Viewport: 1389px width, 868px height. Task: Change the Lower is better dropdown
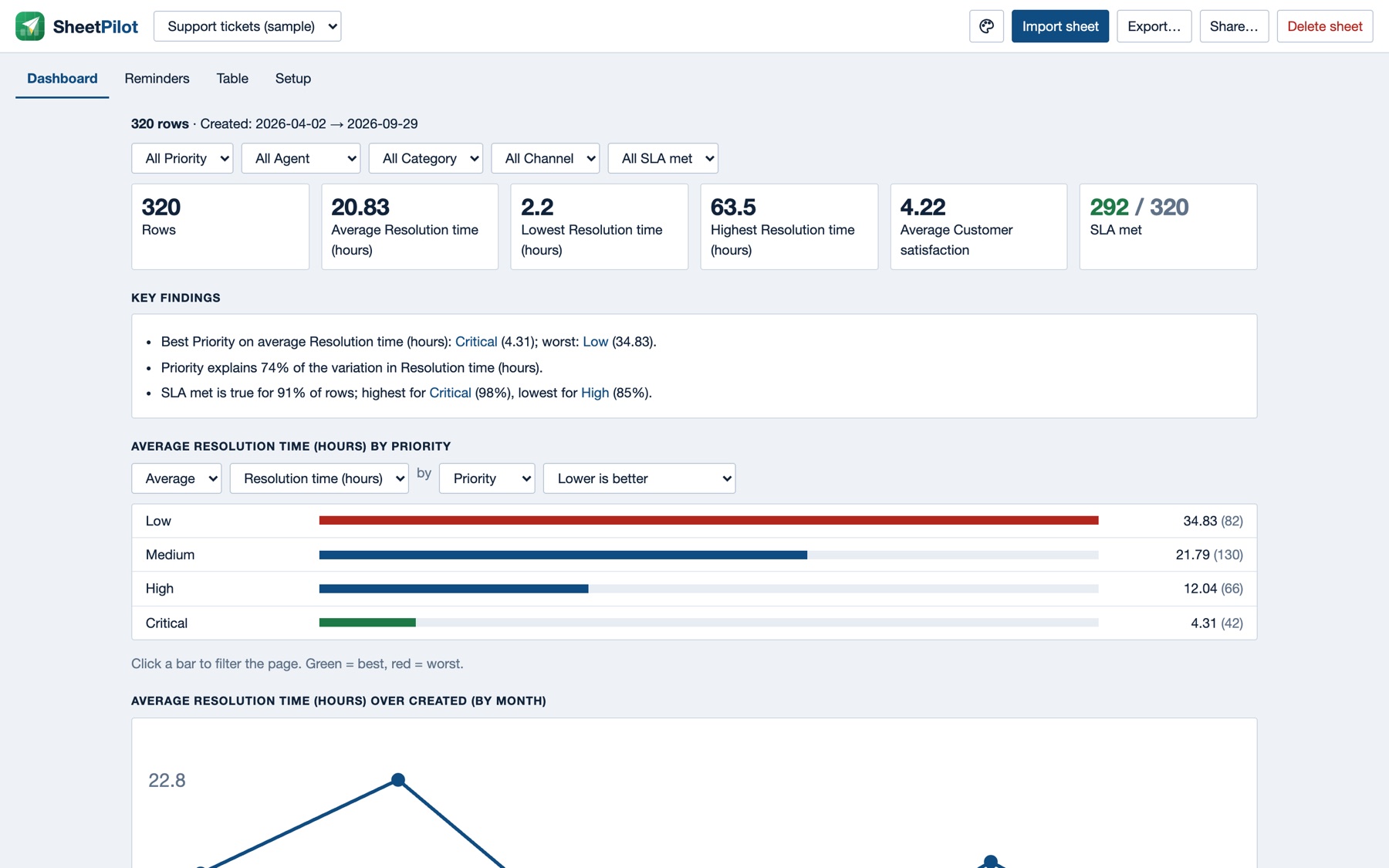click(x=639, y=478)
